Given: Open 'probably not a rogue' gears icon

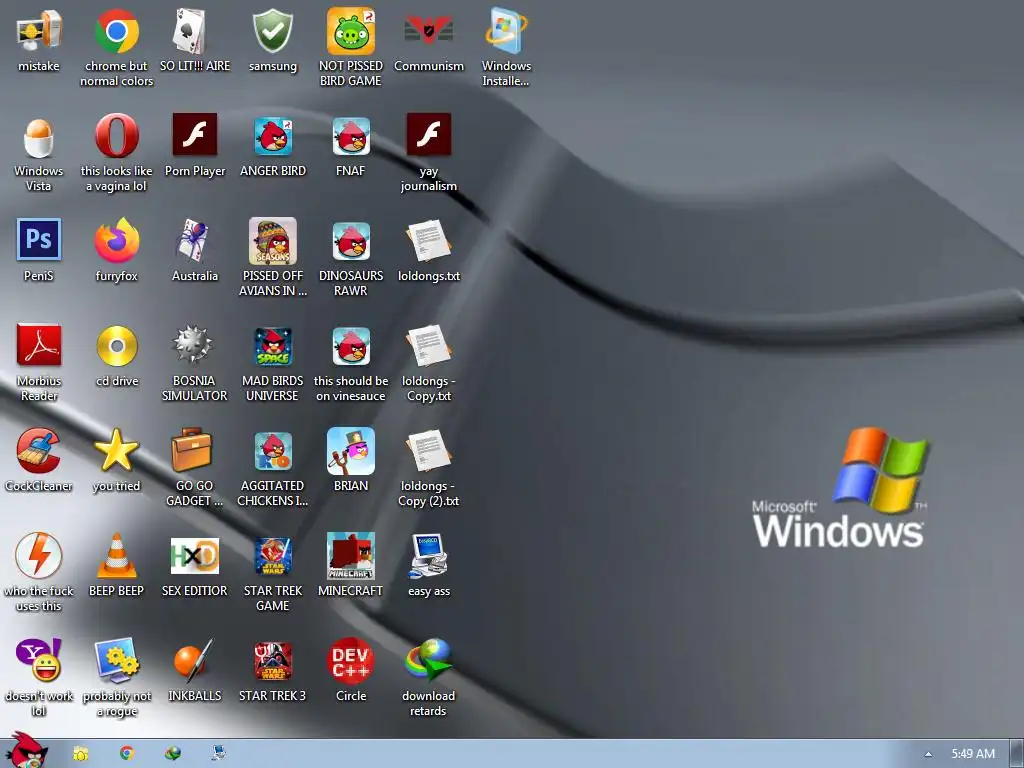Looking at the screenshot, I should [116, 660].
